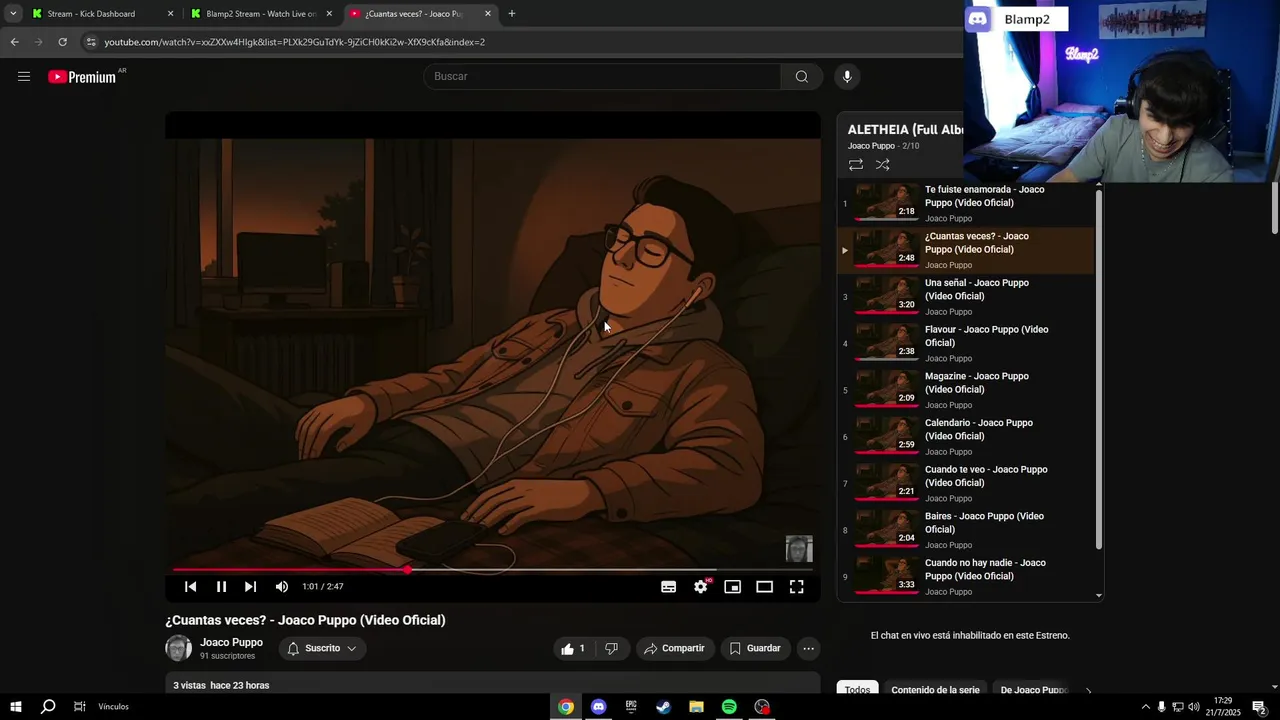Select Una señal playlist item
The width and height of the screenshot is (1280, 720).
pyautogui.click(x=965, y=296)
